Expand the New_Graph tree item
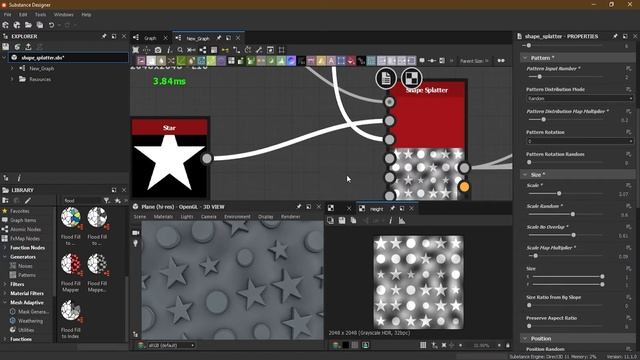This screenshot has height=360, width=640. click(x=12, y=69)
